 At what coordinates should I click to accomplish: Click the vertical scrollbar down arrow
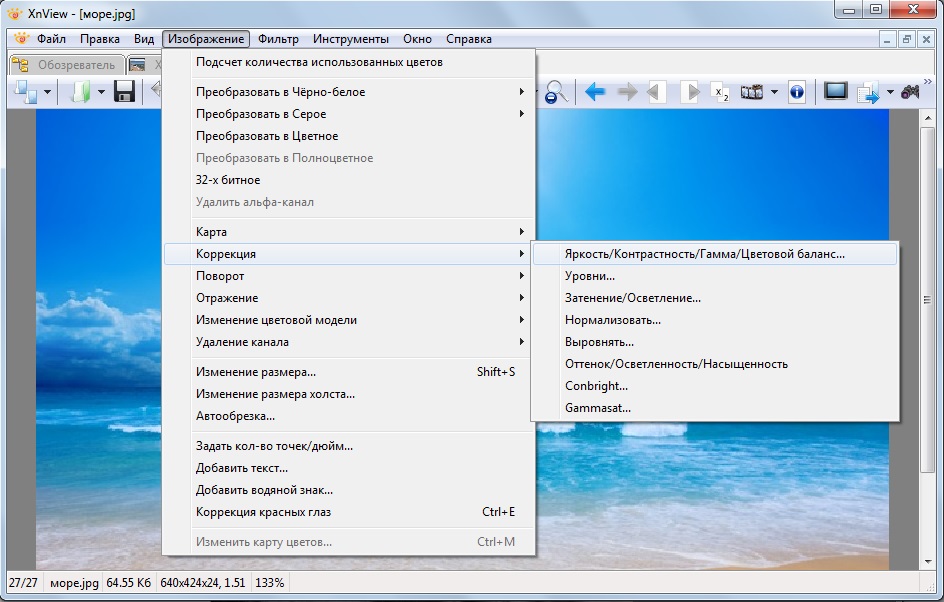928,562
